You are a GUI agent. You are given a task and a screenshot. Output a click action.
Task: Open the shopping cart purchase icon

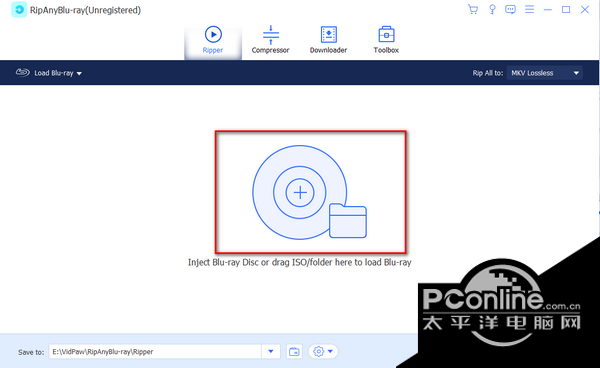tap(473, 10)
